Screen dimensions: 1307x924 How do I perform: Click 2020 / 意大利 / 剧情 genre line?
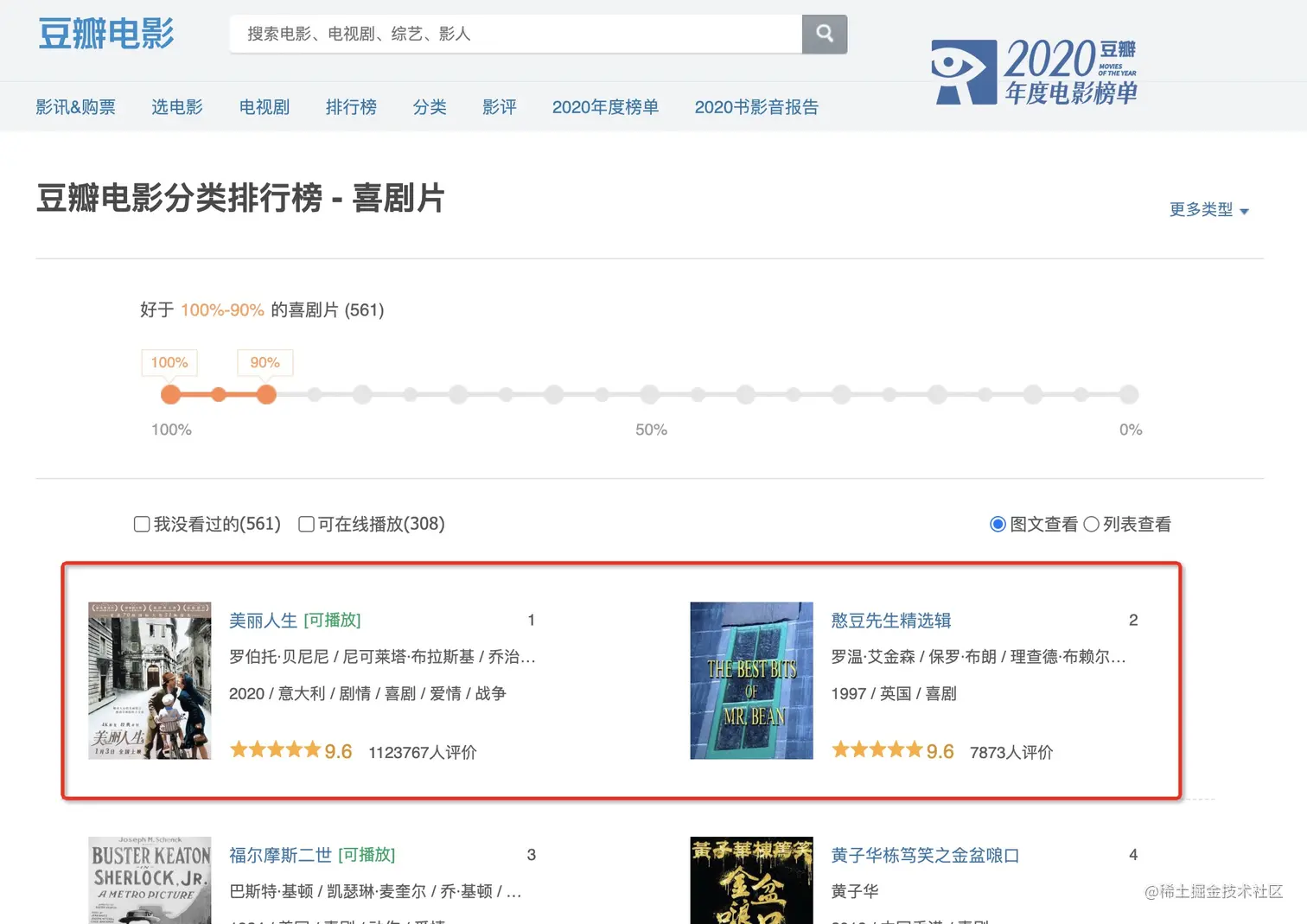pyautogui.click(x=367, y=693)
